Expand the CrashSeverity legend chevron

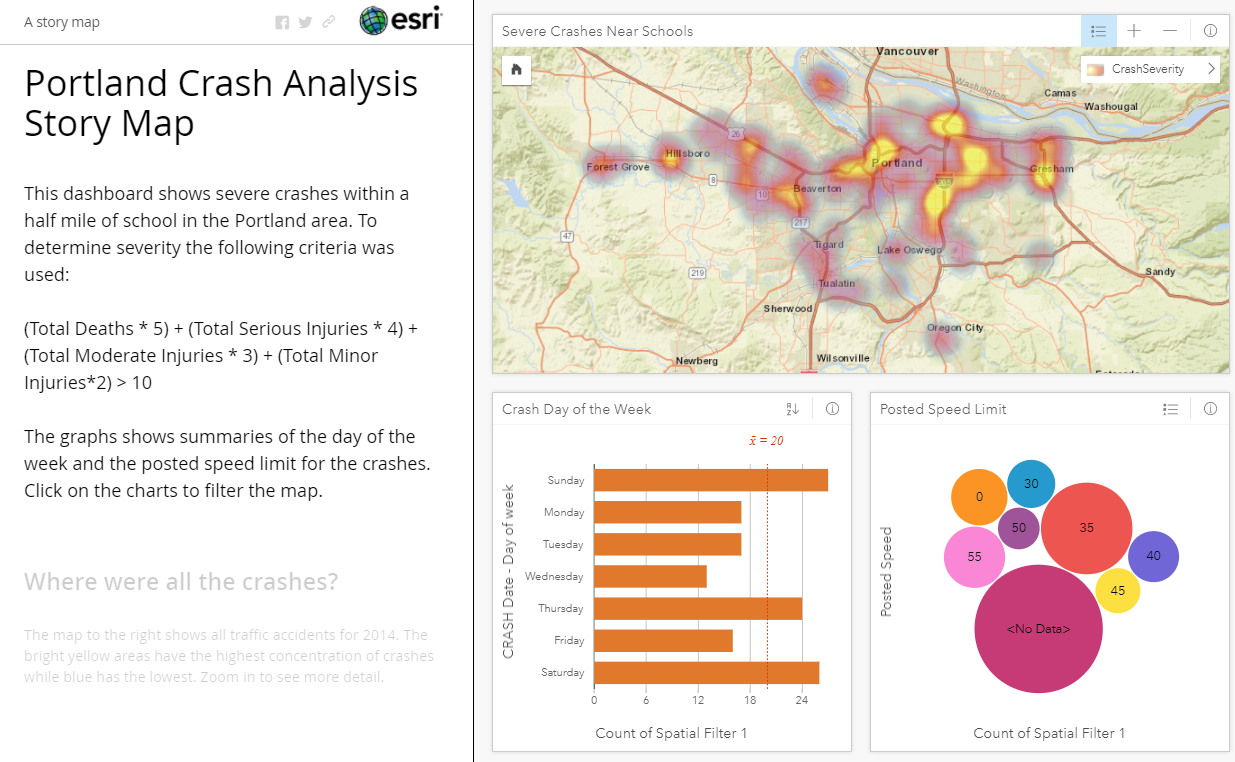(1212, 69)
